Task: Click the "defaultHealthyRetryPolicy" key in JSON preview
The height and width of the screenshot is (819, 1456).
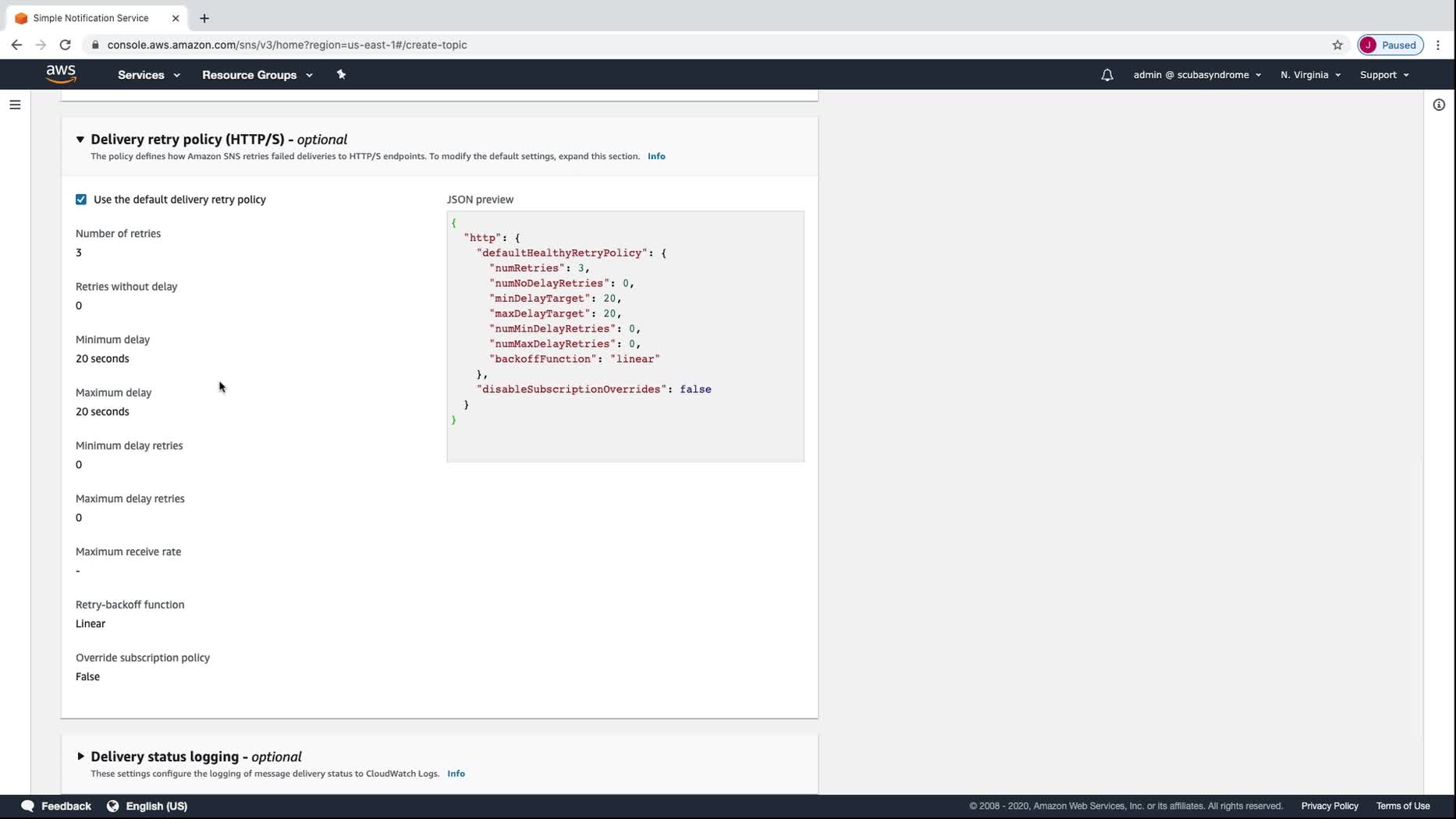Action: (562, 253)
